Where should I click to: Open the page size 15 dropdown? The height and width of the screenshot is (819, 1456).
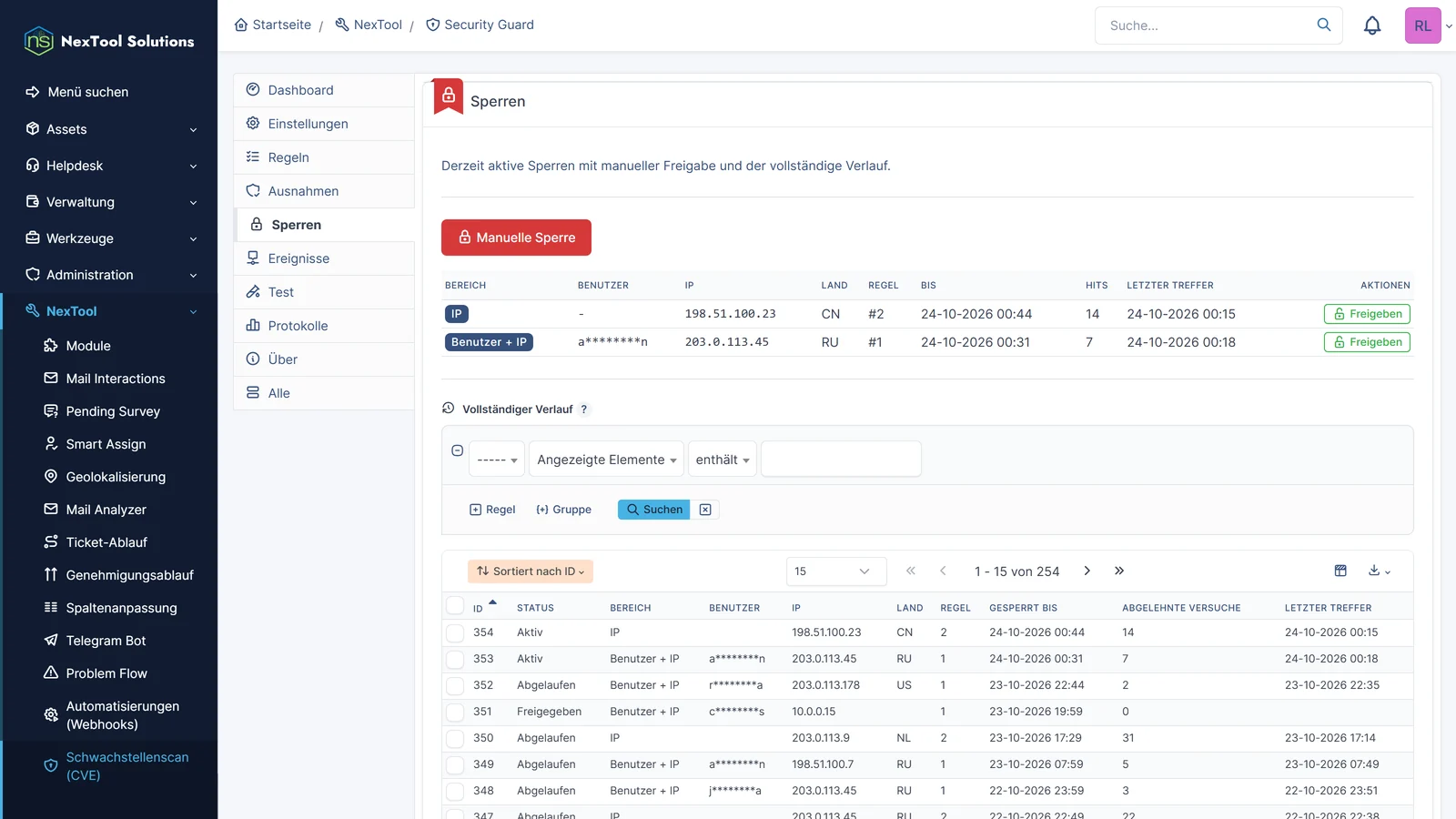click(836, 571)
